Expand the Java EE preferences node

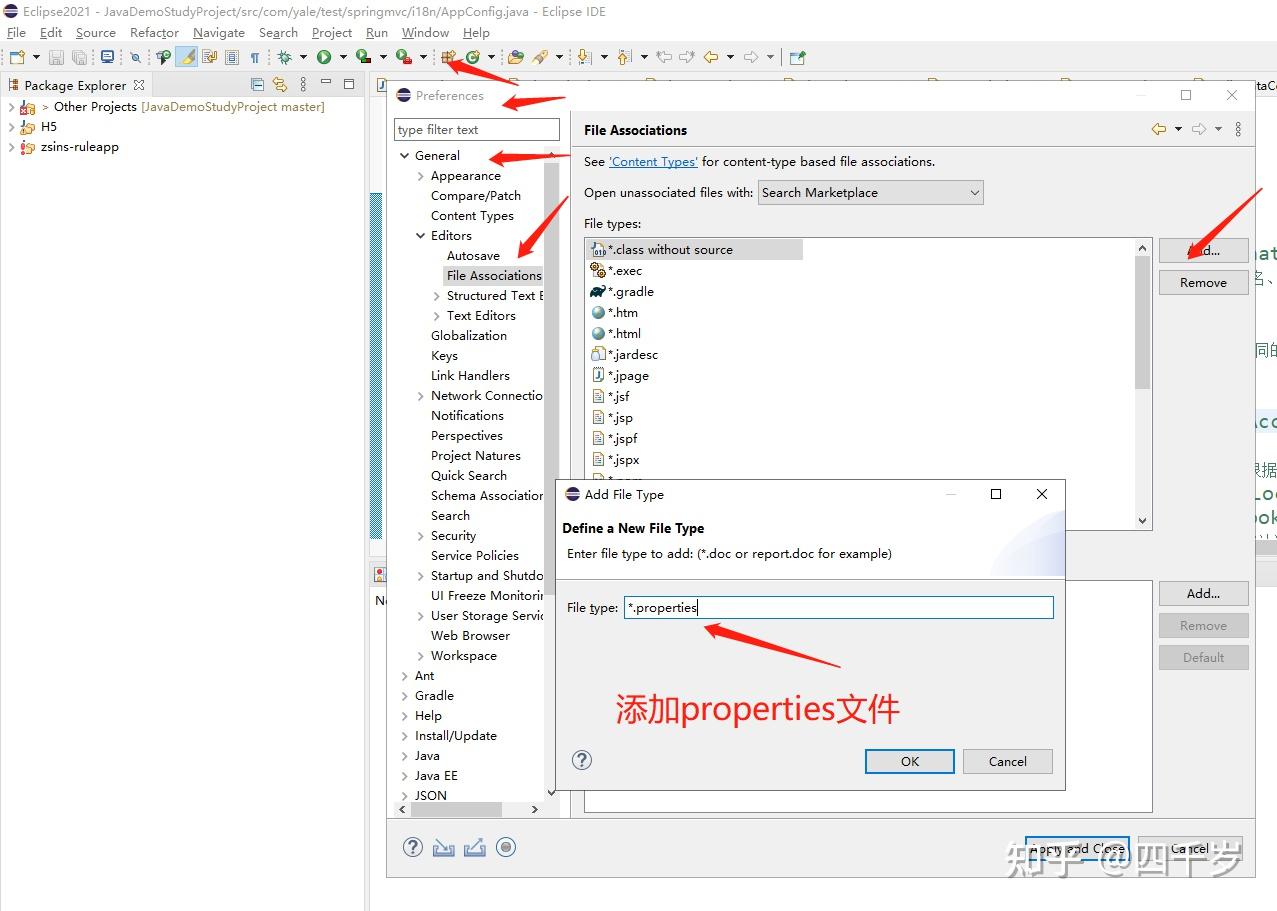pos(404,776)
